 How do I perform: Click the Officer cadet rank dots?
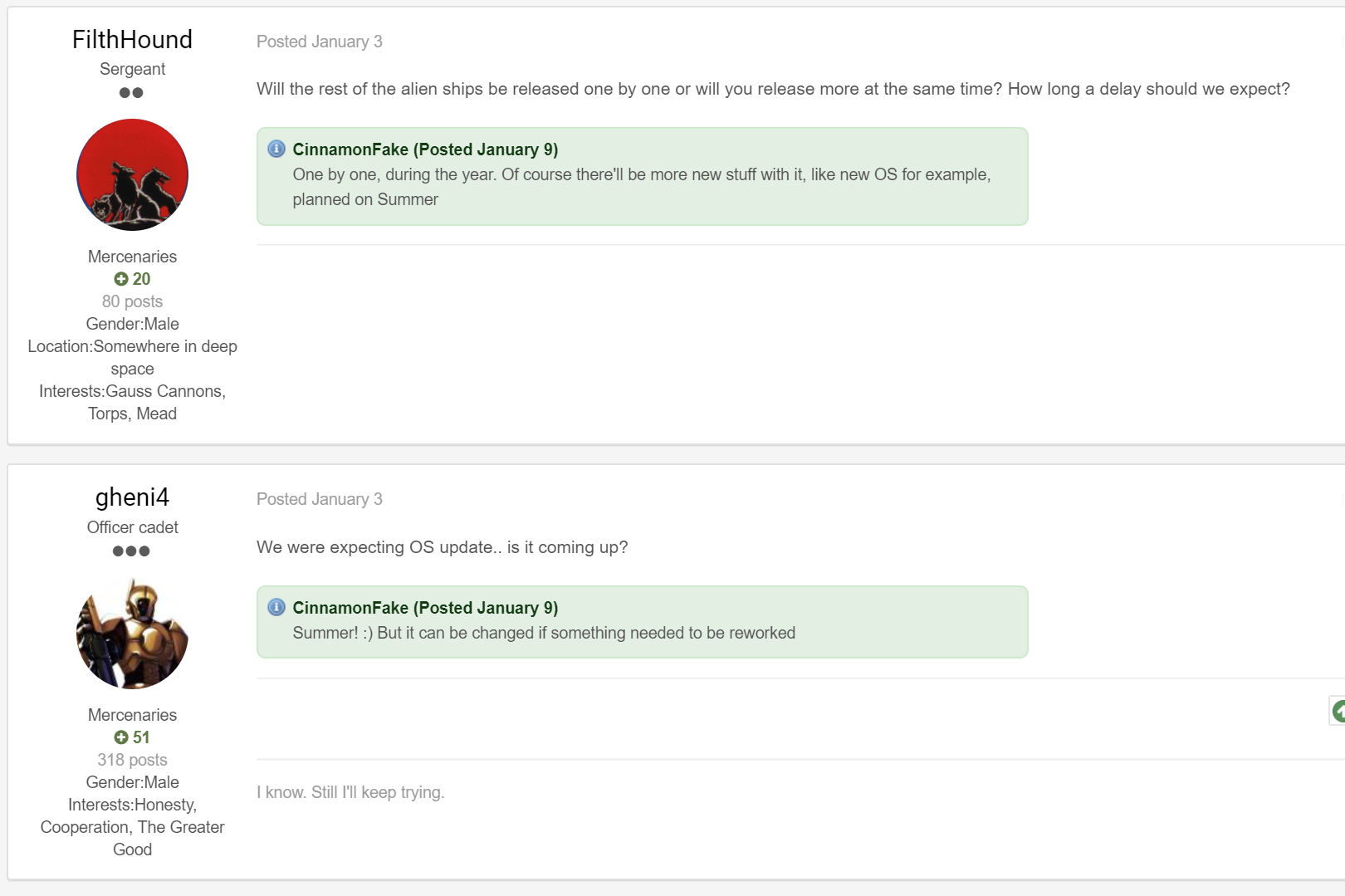[x=131, y=551]
